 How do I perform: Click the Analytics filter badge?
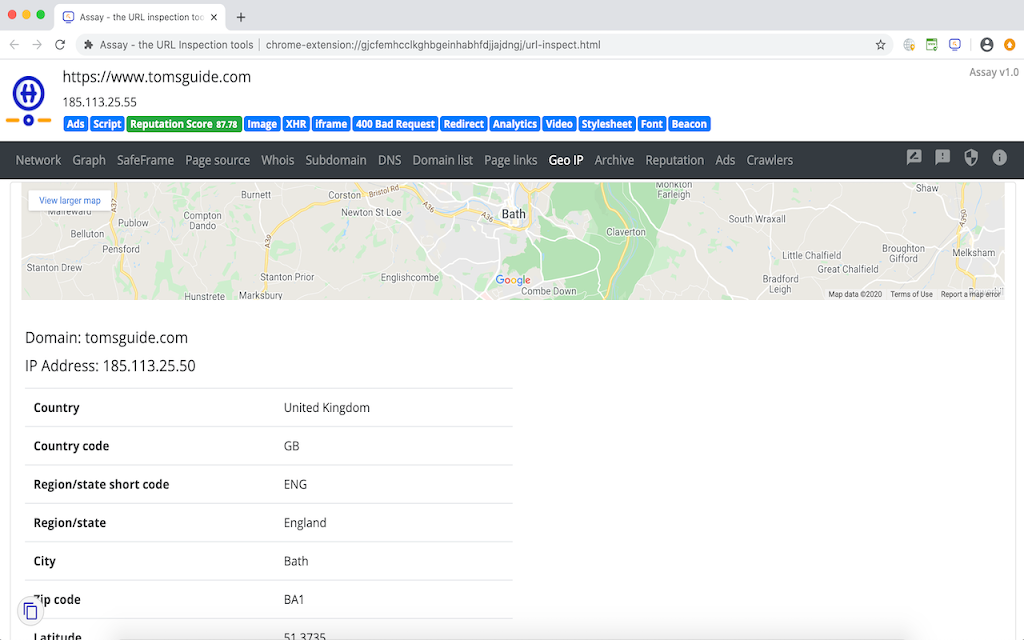515,124
